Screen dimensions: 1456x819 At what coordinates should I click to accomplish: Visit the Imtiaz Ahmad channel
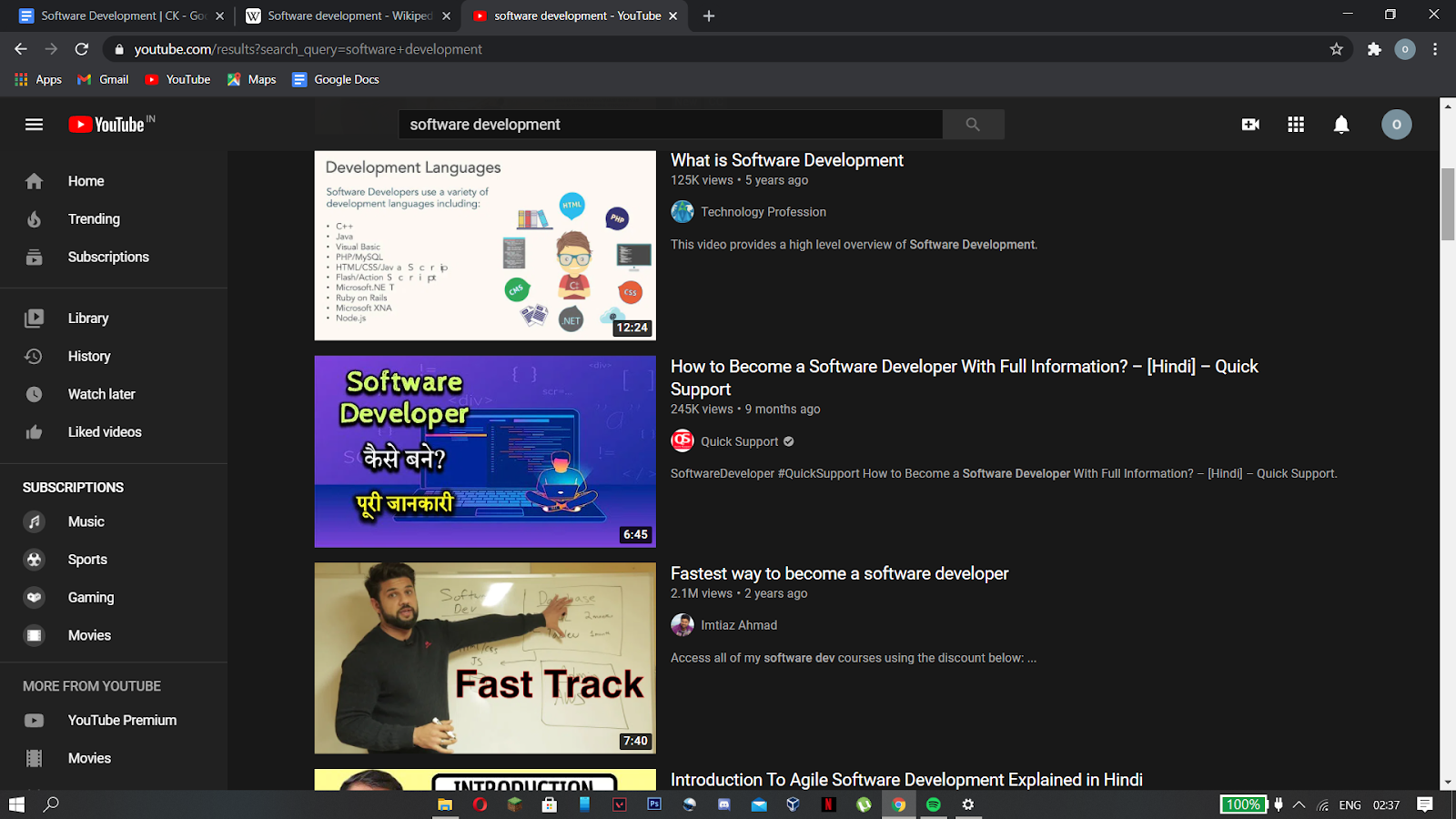pyautogui.click(x=739, y=625)
